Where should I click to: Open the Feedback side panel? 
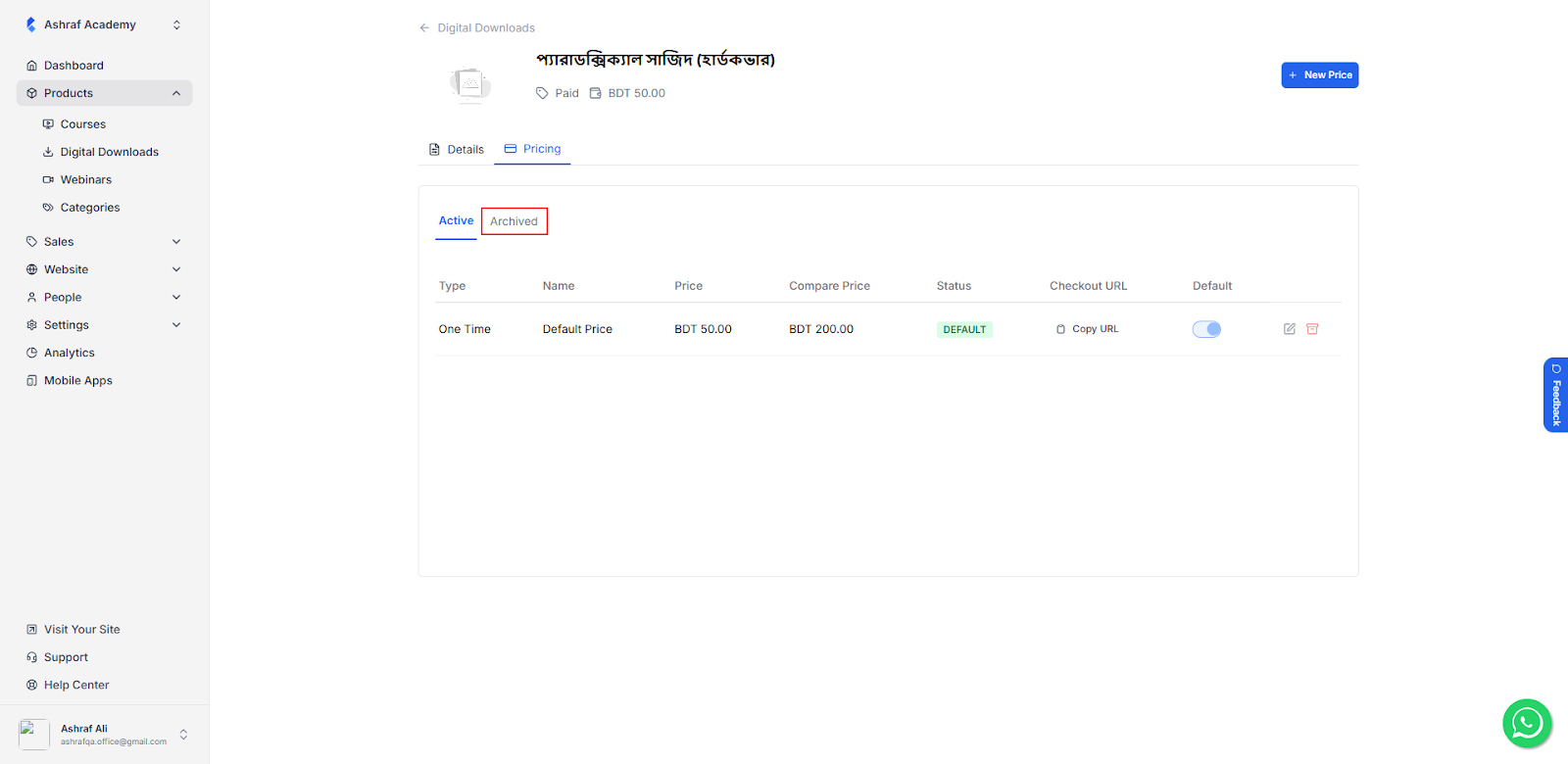pos(1555,395)
